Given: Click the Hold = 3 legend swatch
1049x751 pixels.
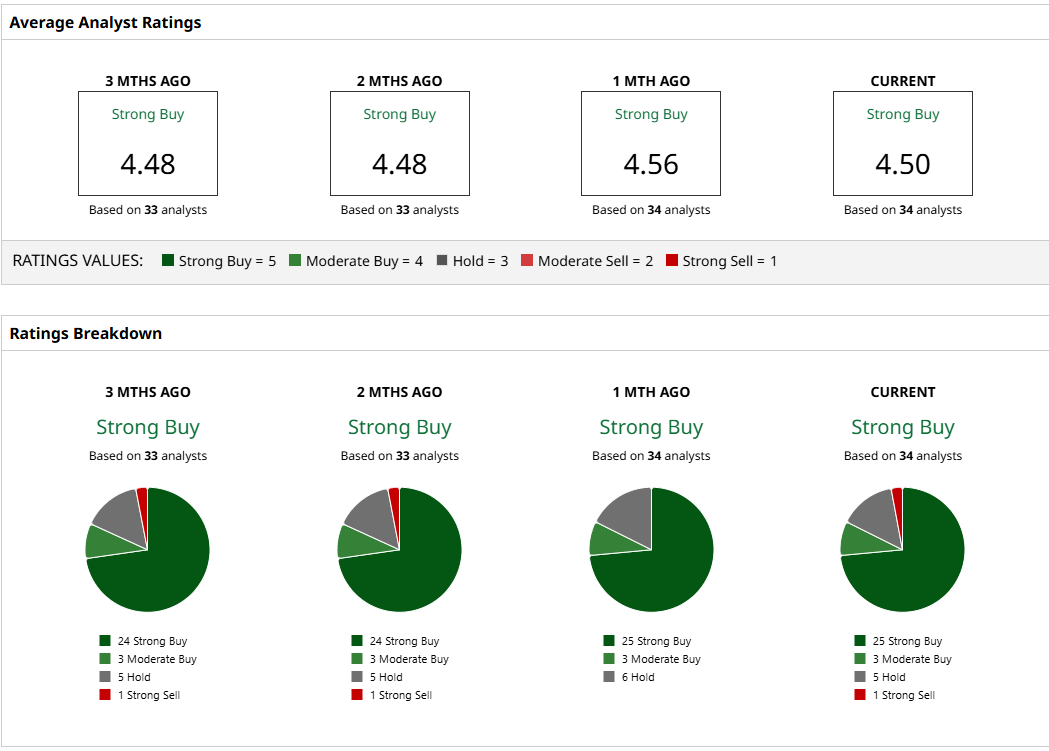Looking at the screenshot, I should point(442,260).
